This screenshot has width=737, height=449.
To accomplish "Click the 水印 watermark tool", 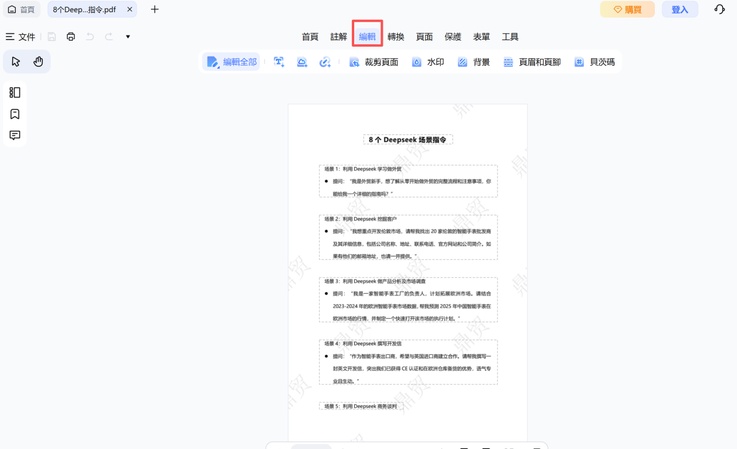I will (x=428, y=62).
